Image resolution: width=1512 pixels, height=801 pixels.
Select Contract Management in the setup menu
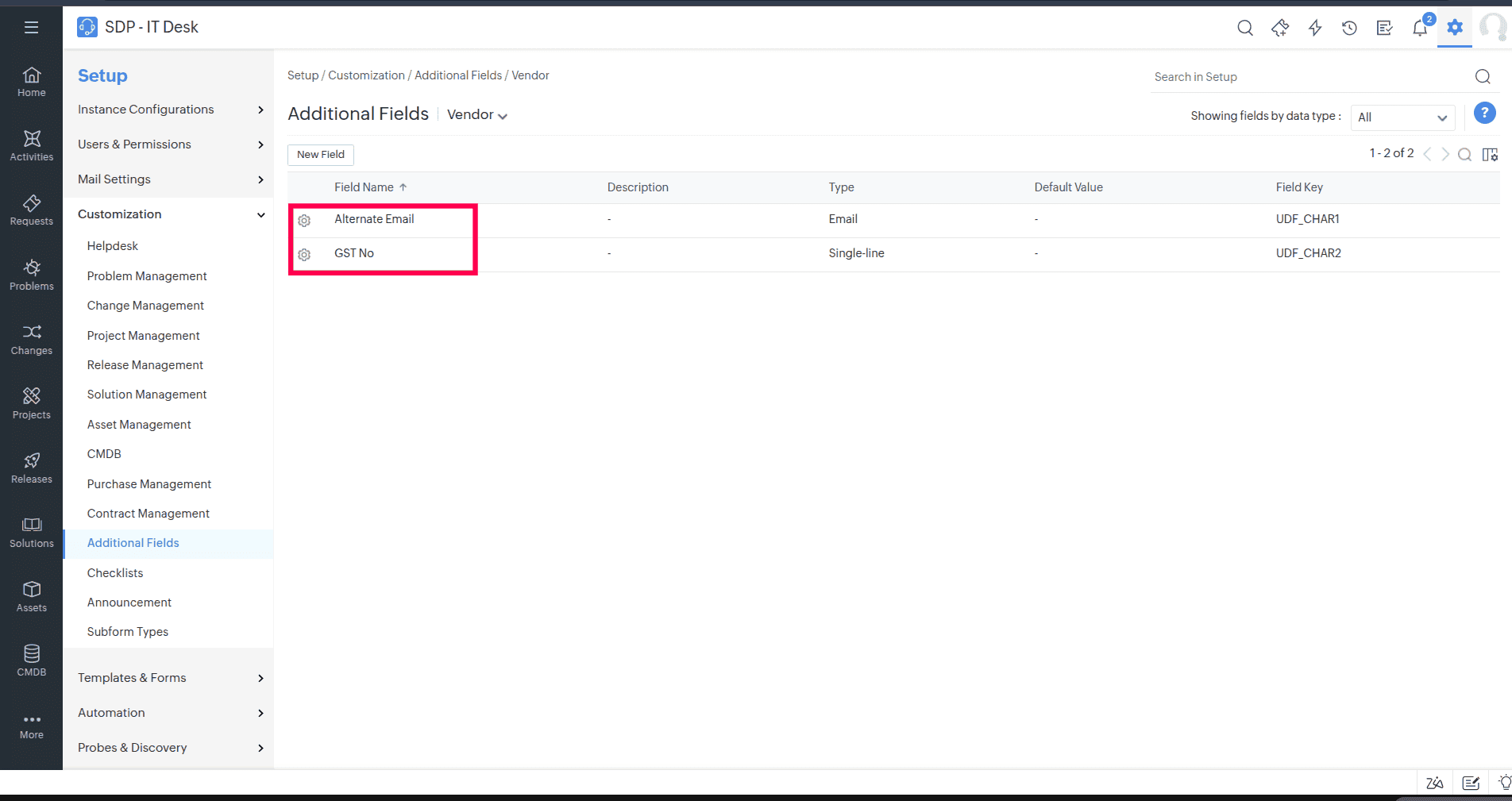(148, 514)
